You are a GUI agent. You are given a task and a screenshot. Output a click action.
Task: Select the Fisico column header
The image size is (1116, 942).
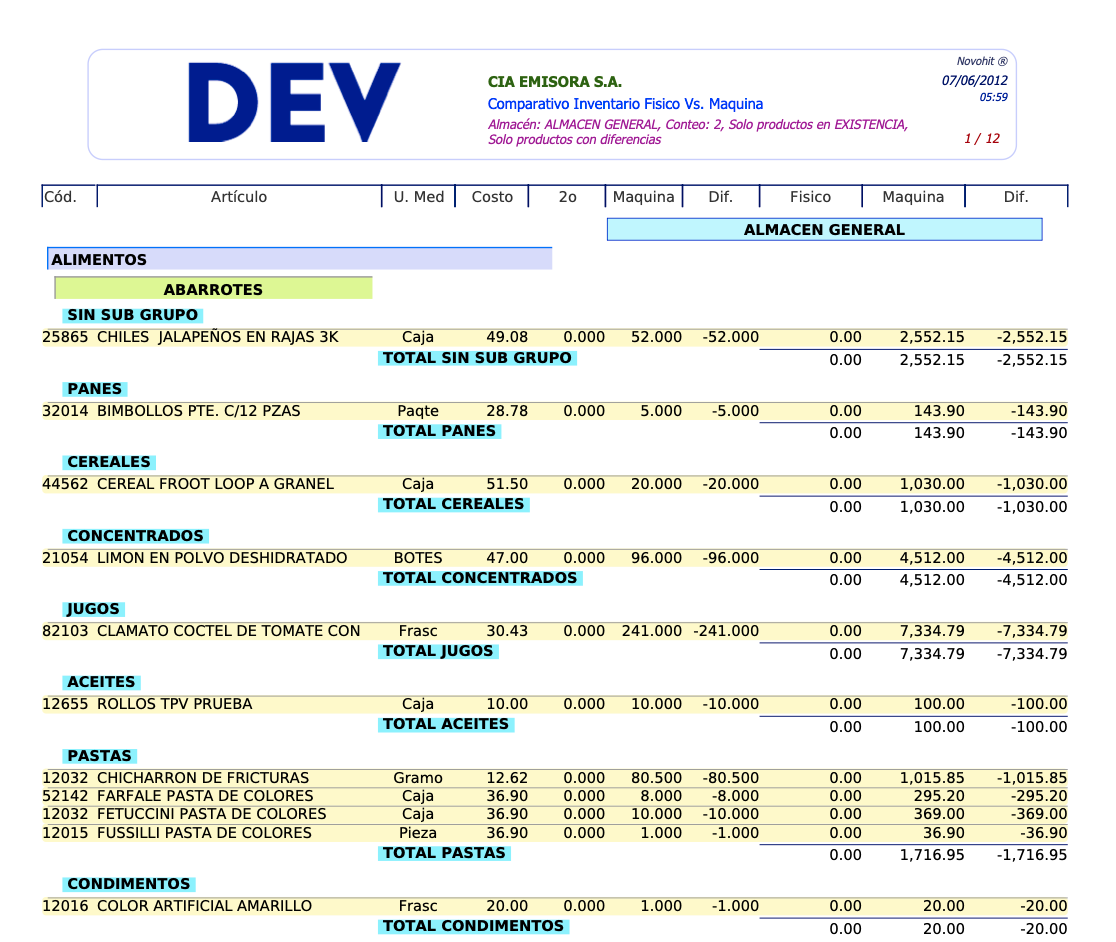tap(810, 197)
